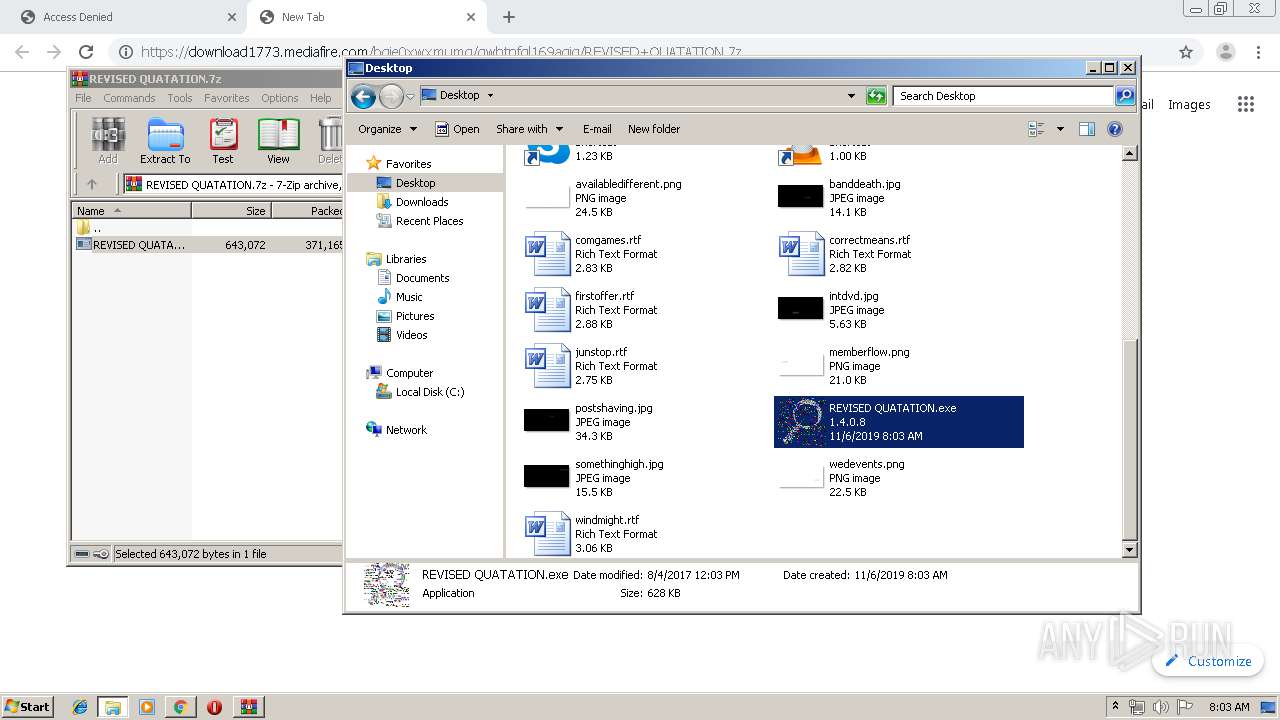Viewport: 1280px width, 720px height.
Task: Open the Organize dropdown
Action: tap(387, 129)
